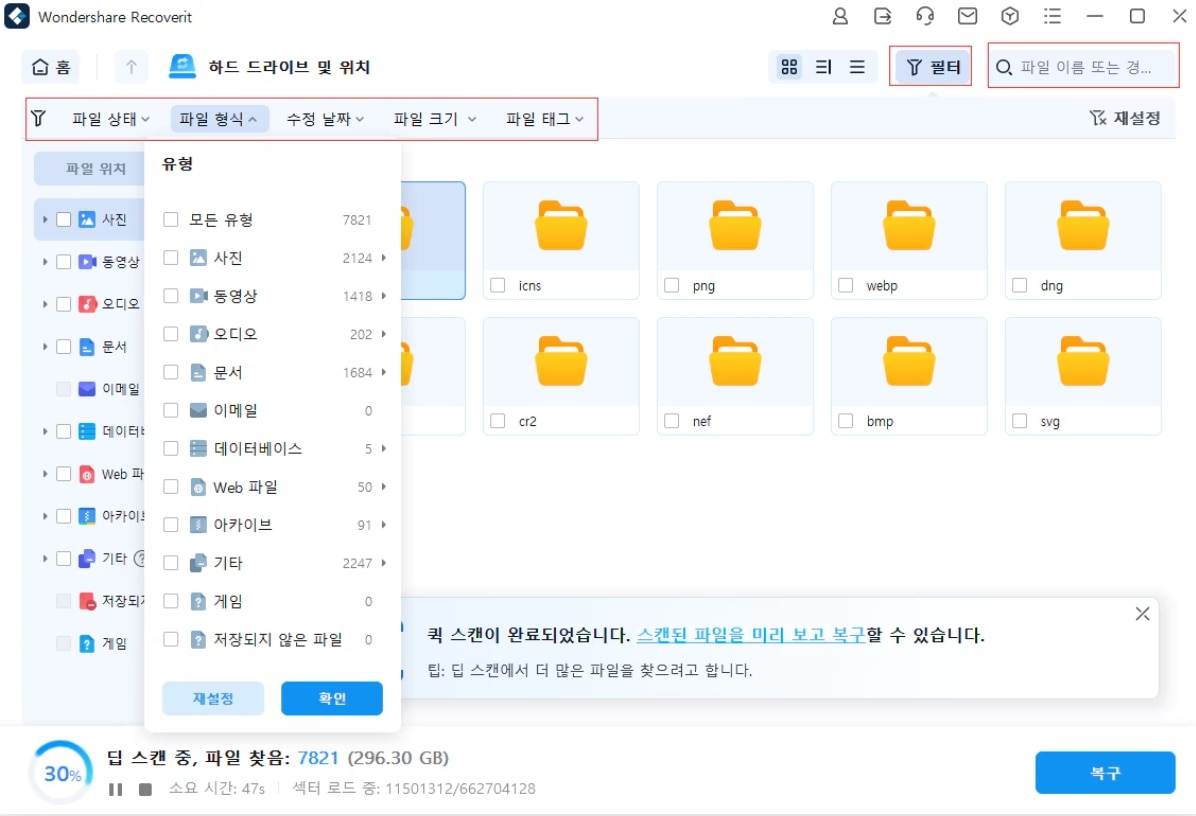
Task: Pause the deep scan
Action: (116, 789)
